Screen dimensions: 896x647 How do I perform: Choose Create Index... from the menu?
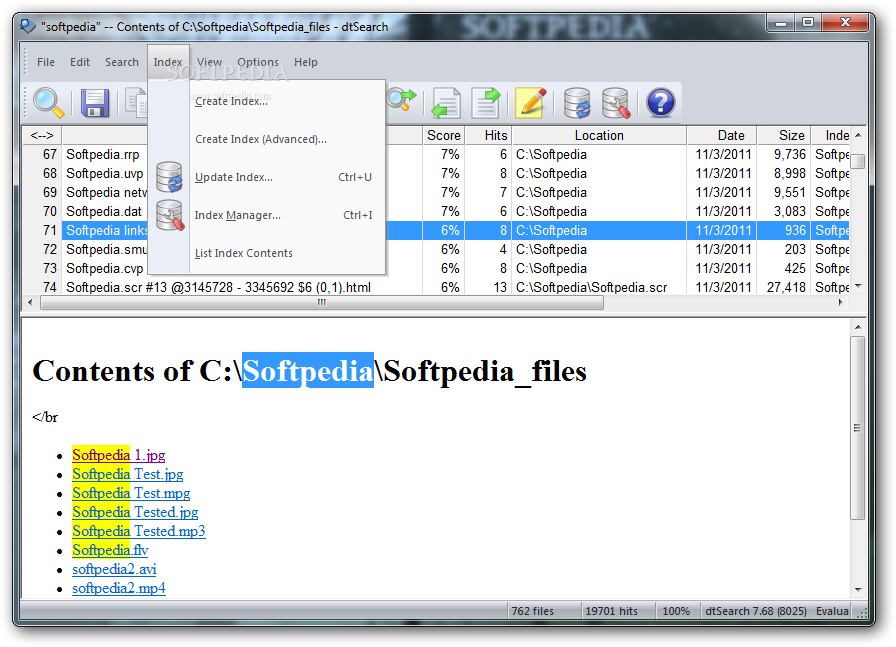pos(267,101)
